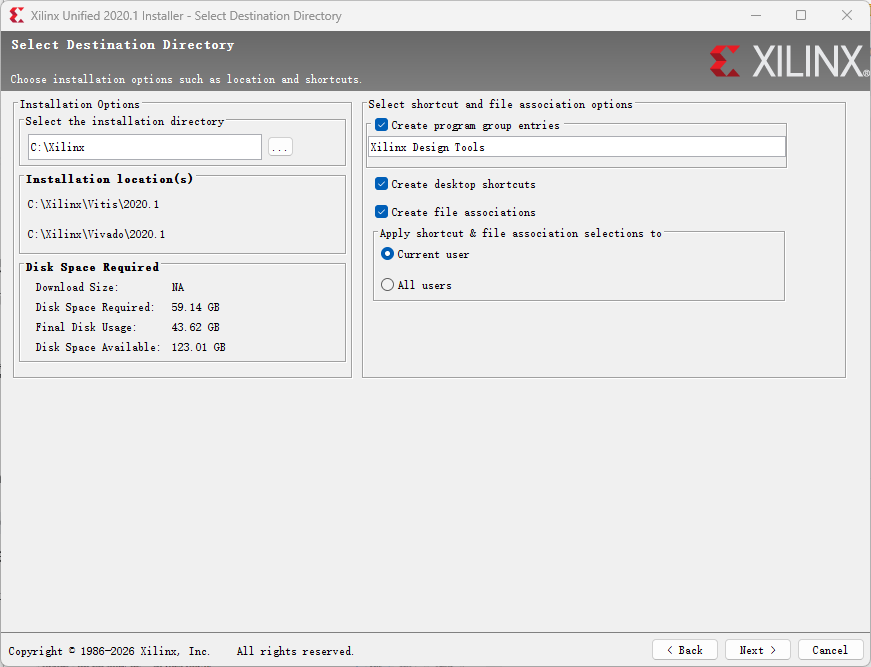Click the Disk Space Available value 123.01 GB
Viewport: 871px width, 667px height.
(198, 347)
